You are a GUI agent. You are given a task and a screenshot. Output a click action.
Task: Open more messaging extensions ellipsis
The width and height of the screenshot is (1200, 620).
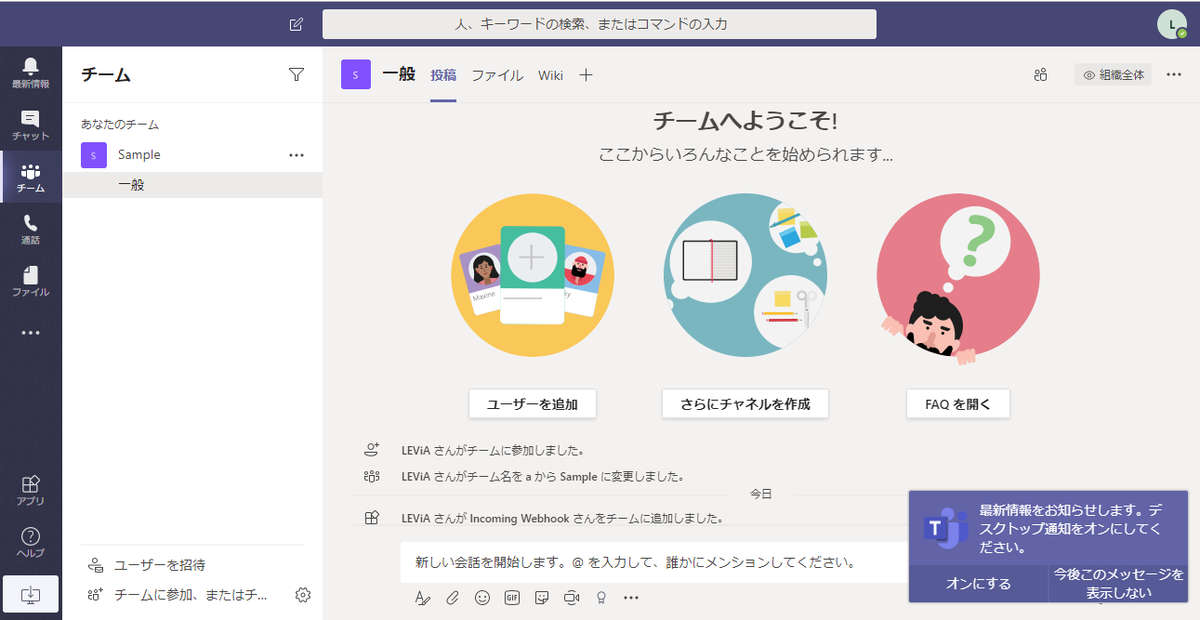631,597
